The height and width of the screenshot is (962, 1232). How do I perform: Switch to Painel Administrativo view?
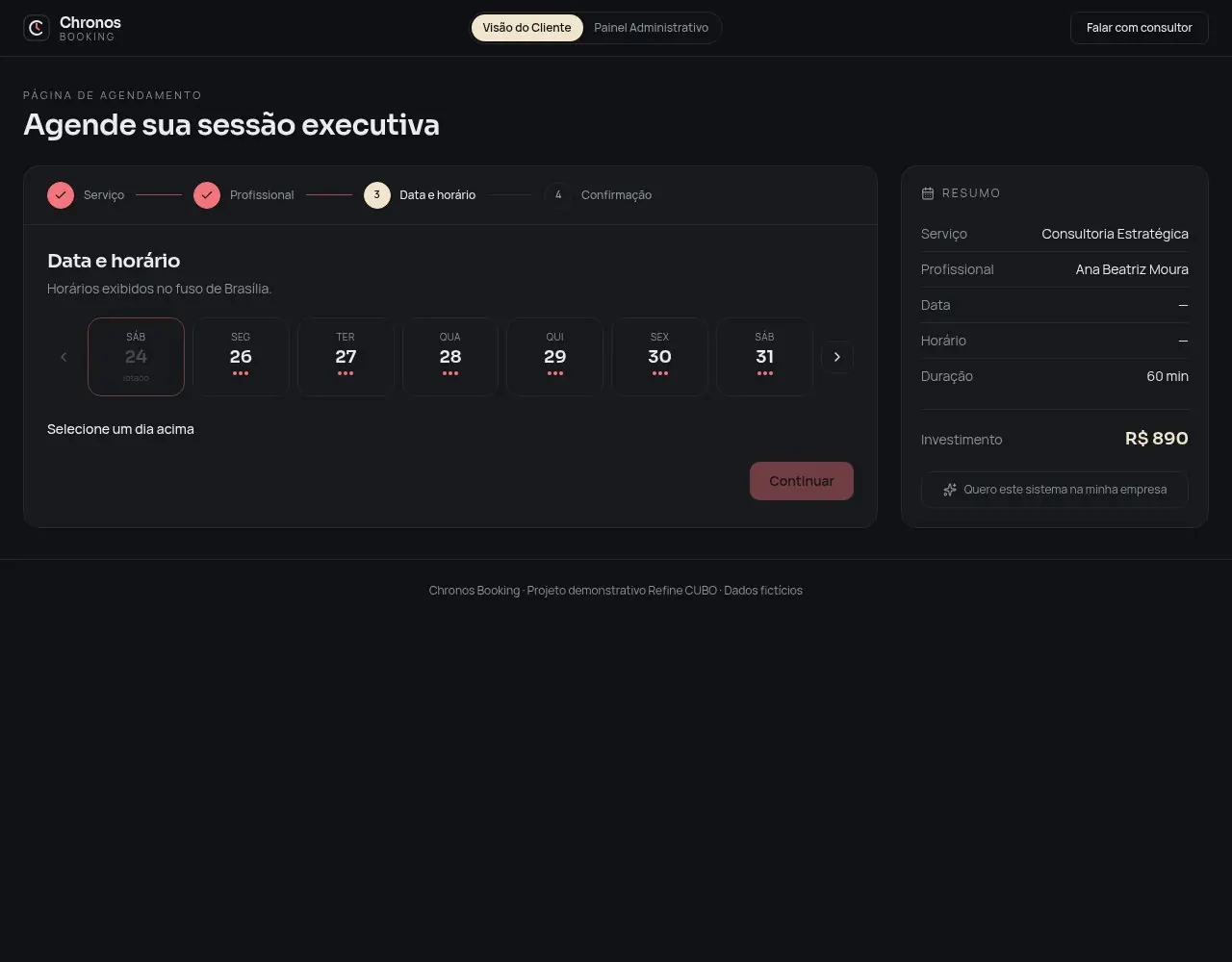[651, 28]
